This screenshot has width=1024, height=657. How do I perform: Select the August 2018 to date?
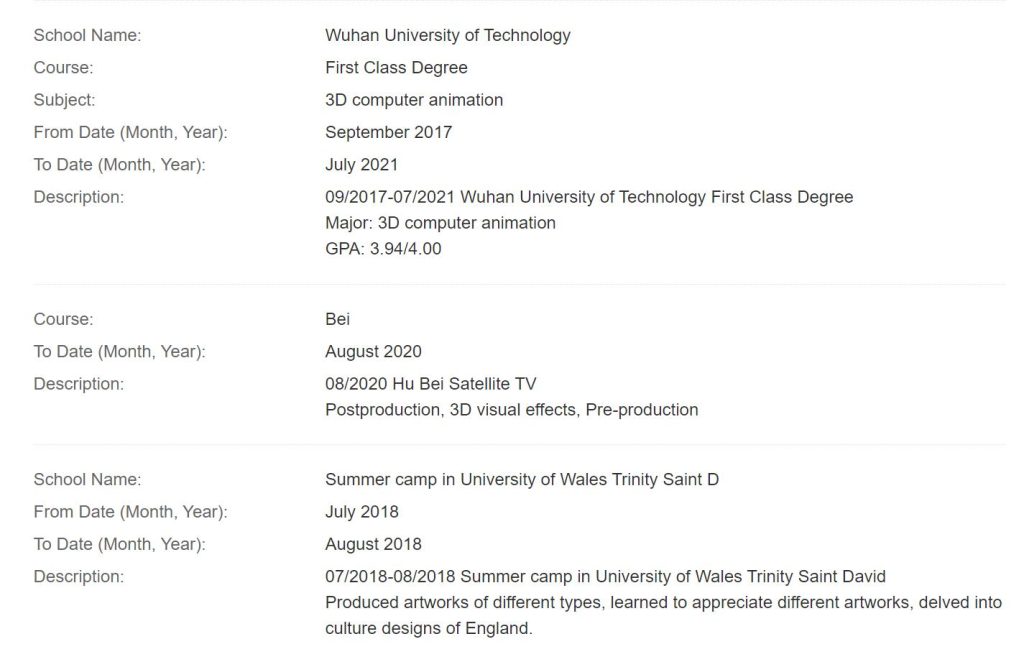click(x=373, y=545)
